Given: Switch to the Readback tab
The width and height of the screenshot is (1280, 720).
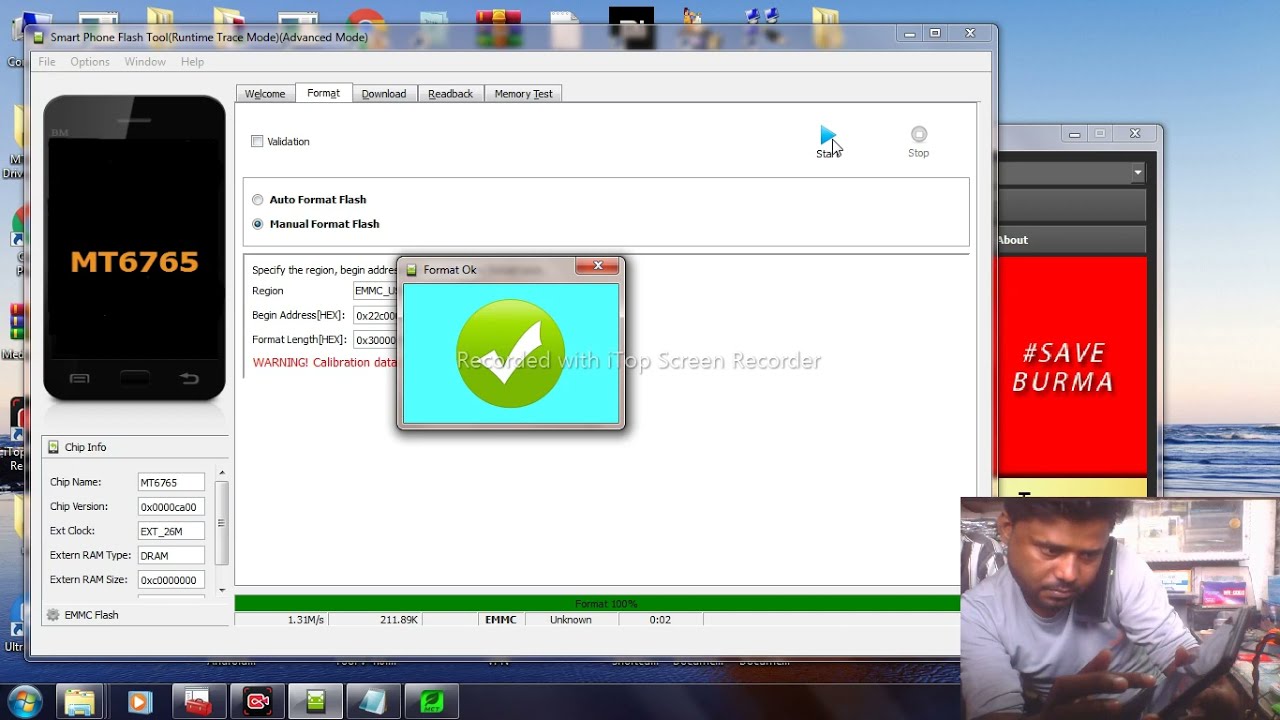Looking at the screenshot, I should (450, 93).
